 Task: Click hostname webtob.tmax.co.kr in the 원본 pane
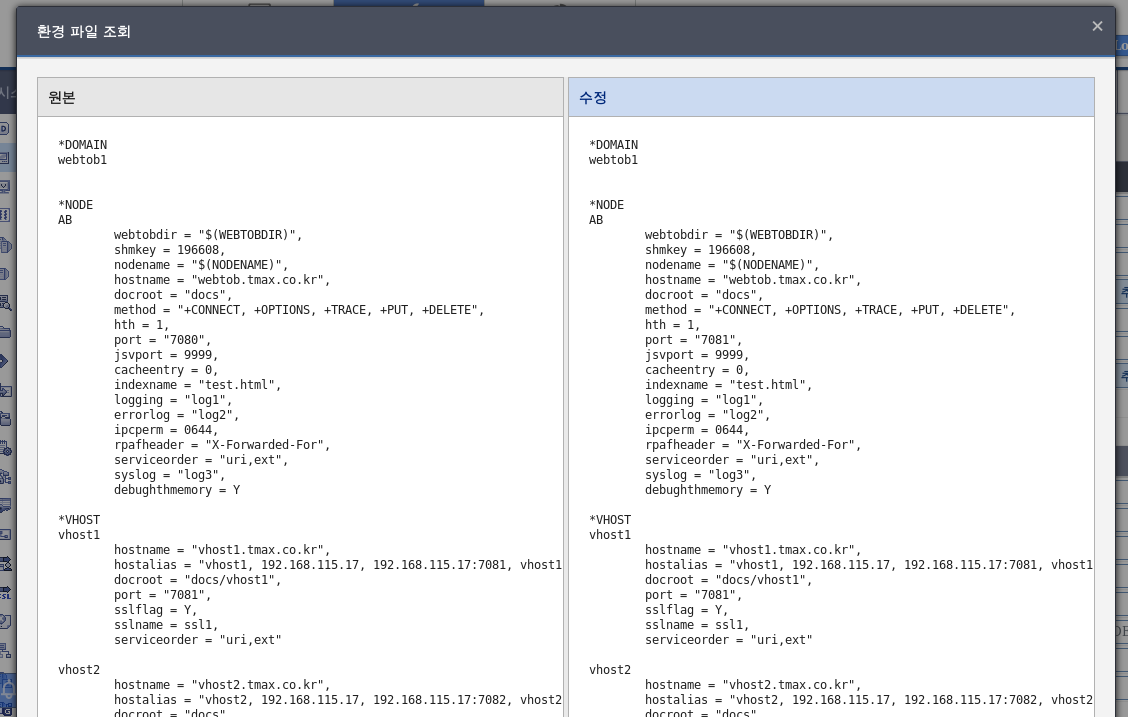tap(222, 280)
